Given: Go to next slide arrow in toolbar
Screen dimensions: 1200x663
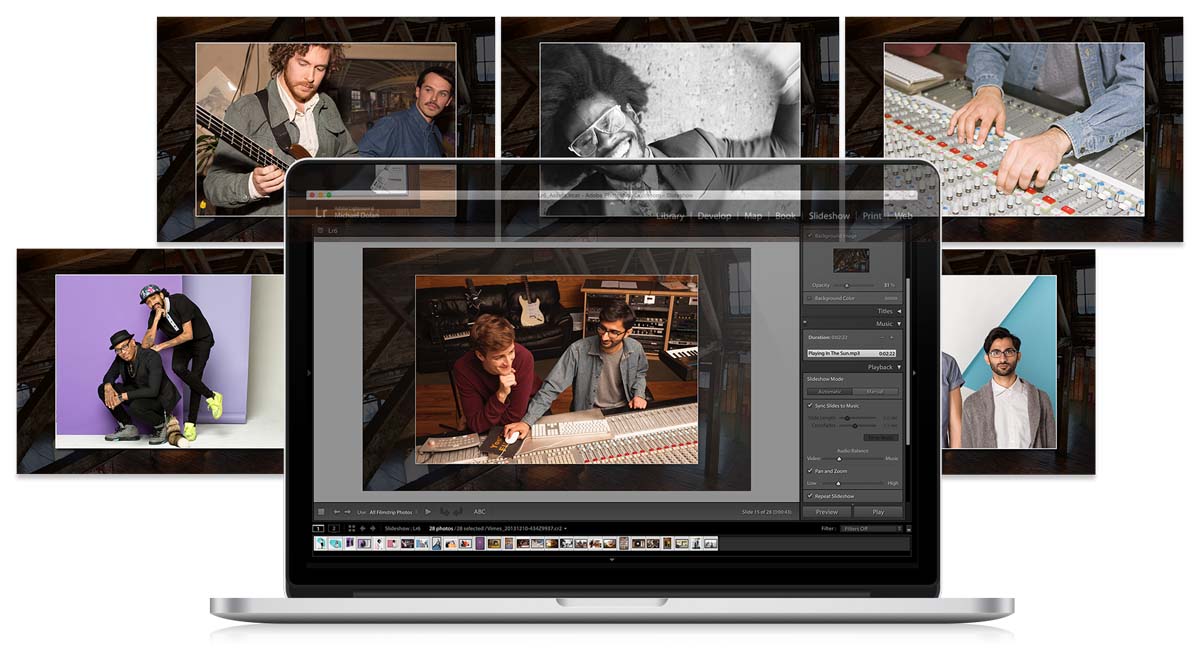Looking at the screenshot, I should click(348, 512).
